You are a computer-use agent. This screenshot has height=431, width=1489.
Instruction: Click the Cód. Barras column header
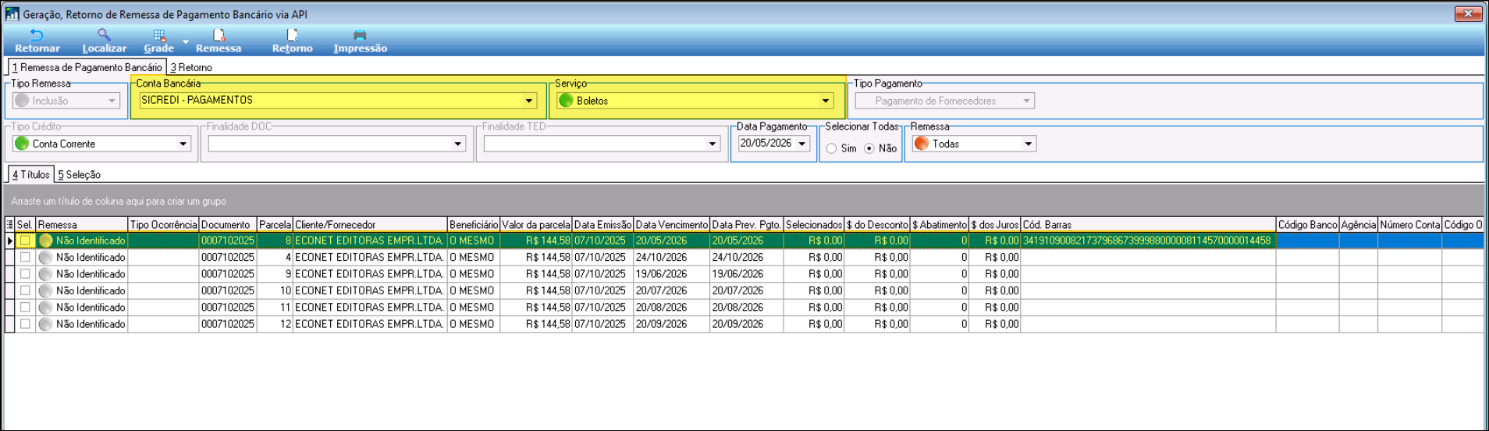click(x=1147, y=224)
